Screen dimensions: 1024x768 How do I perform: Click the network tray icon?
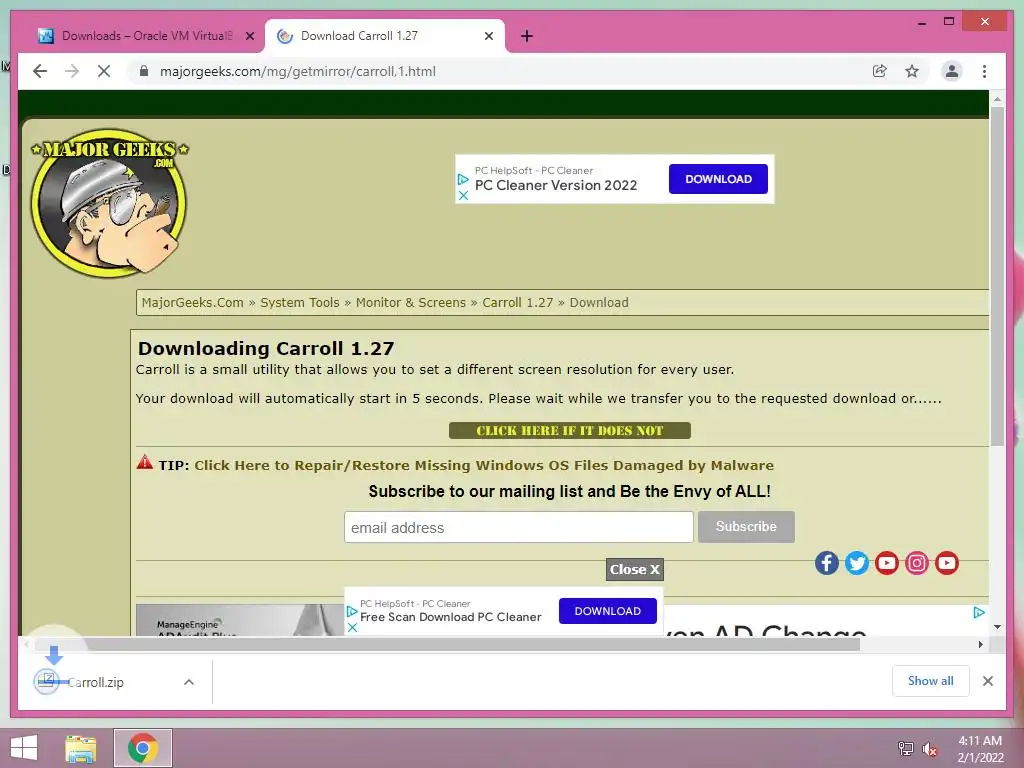coord(906,748)
